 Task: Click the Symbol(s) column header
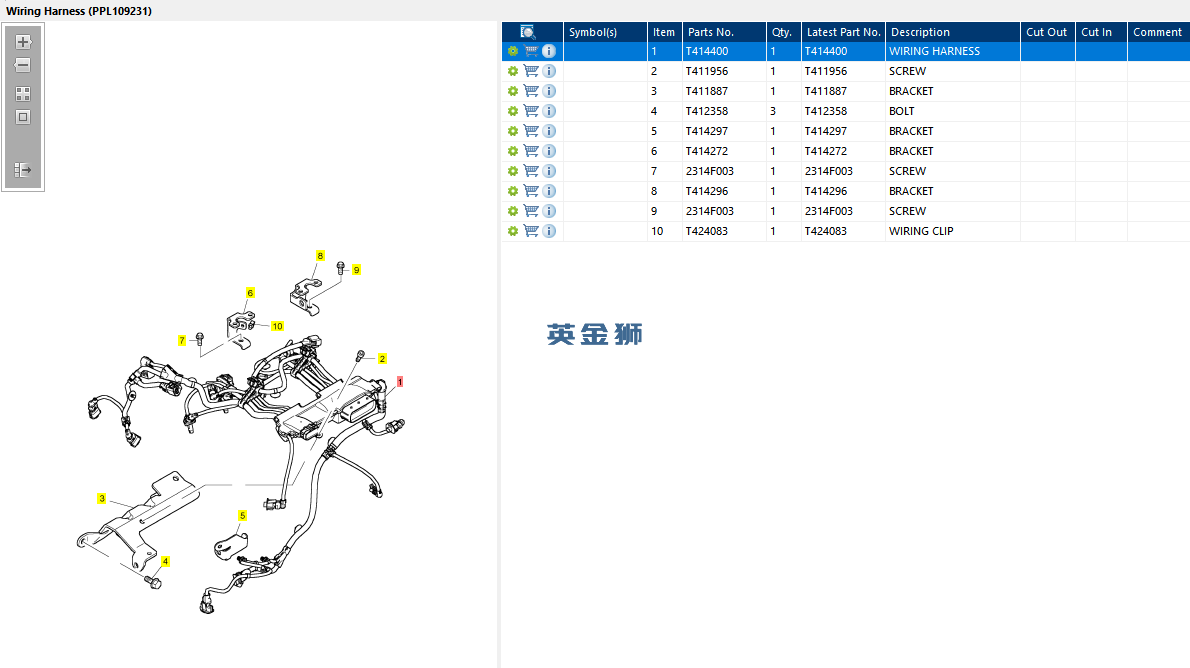(x=605, y=32)
